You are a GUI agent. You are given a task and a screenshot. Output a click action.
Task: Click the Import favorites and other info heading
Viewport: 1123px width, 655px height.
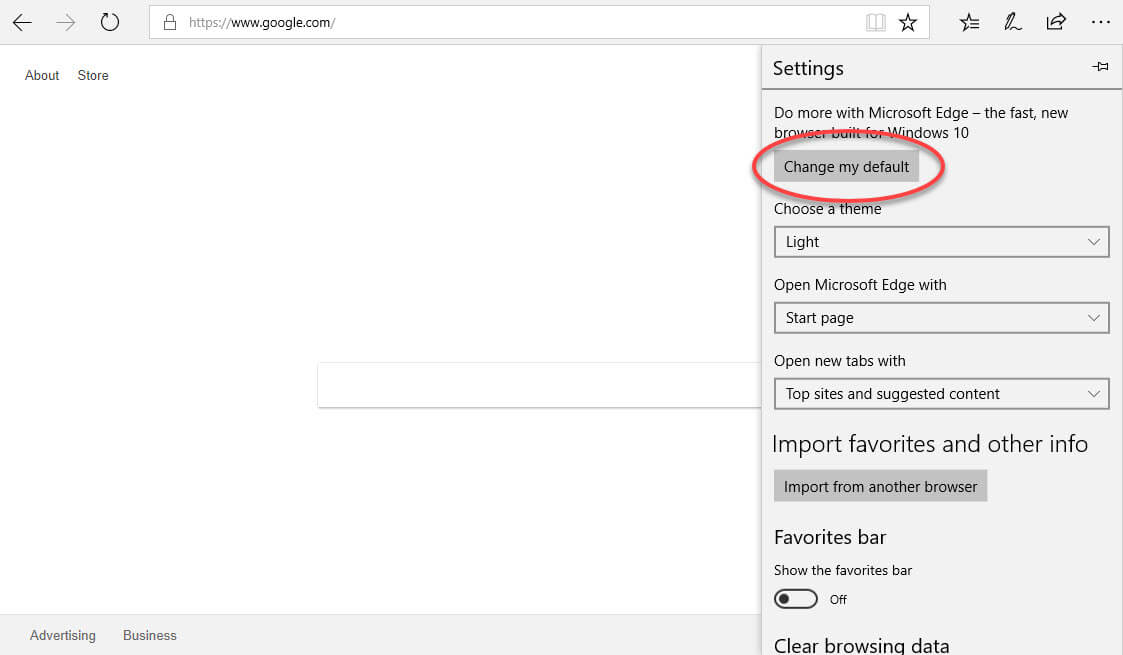[x=930, y=444]
